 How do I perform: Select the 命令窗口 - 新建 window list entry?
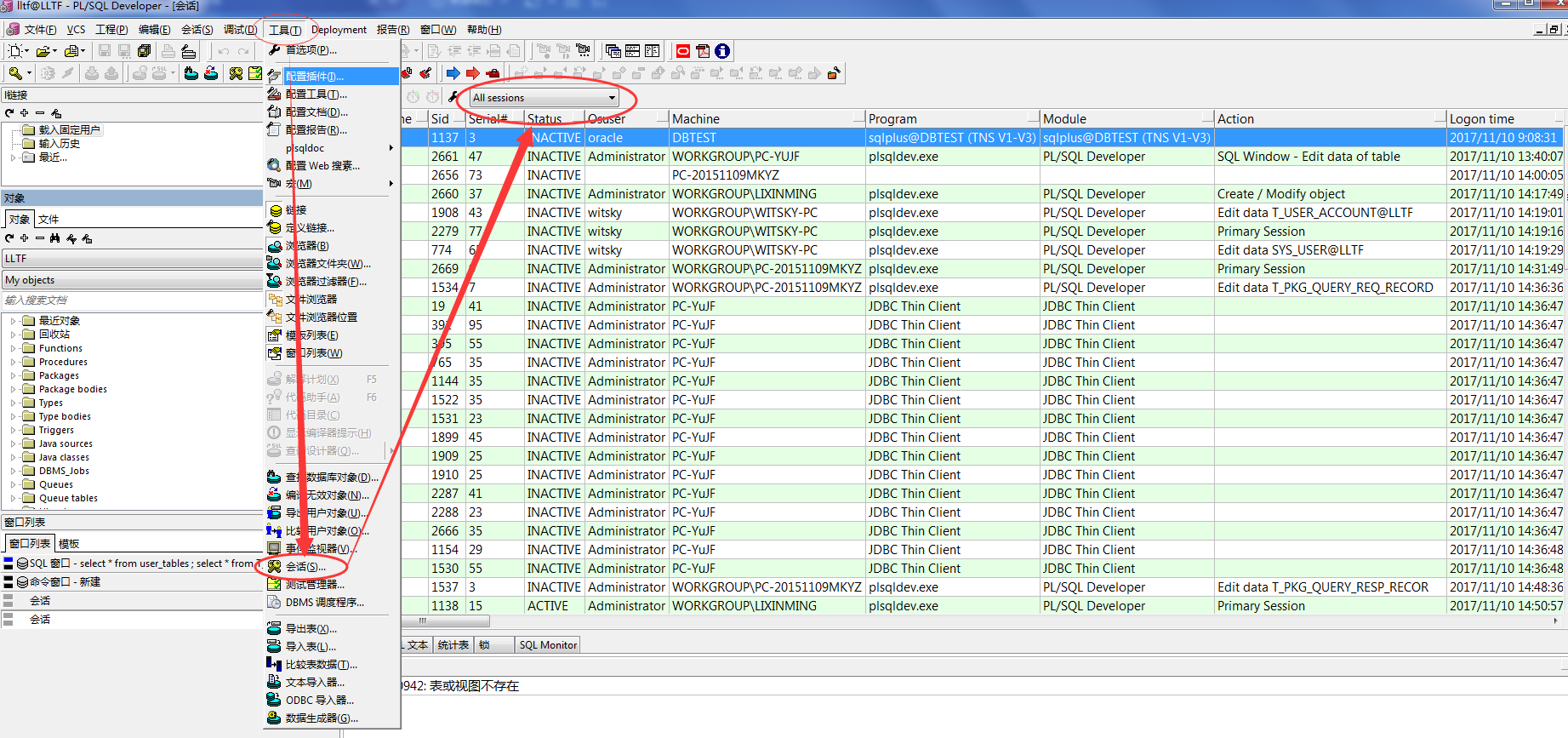pyautogui.click(x=132, y=582)
